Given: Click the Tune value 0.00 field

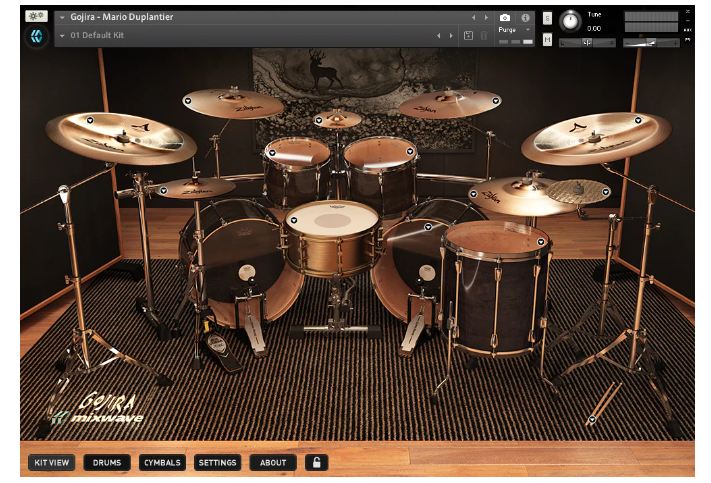Looking at the screenshot, I should pos(594,29).
